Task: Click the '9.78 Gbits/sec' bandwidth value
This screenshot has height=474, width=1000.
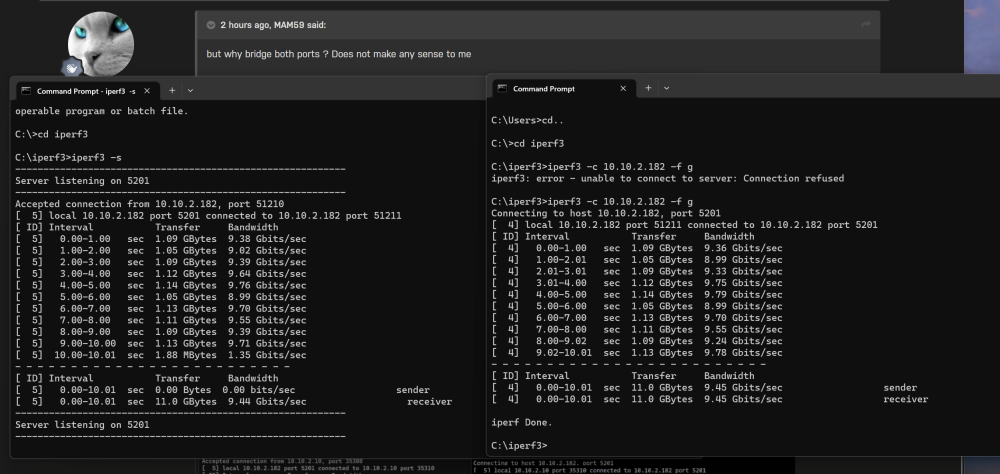Action: tap(743, 353)
